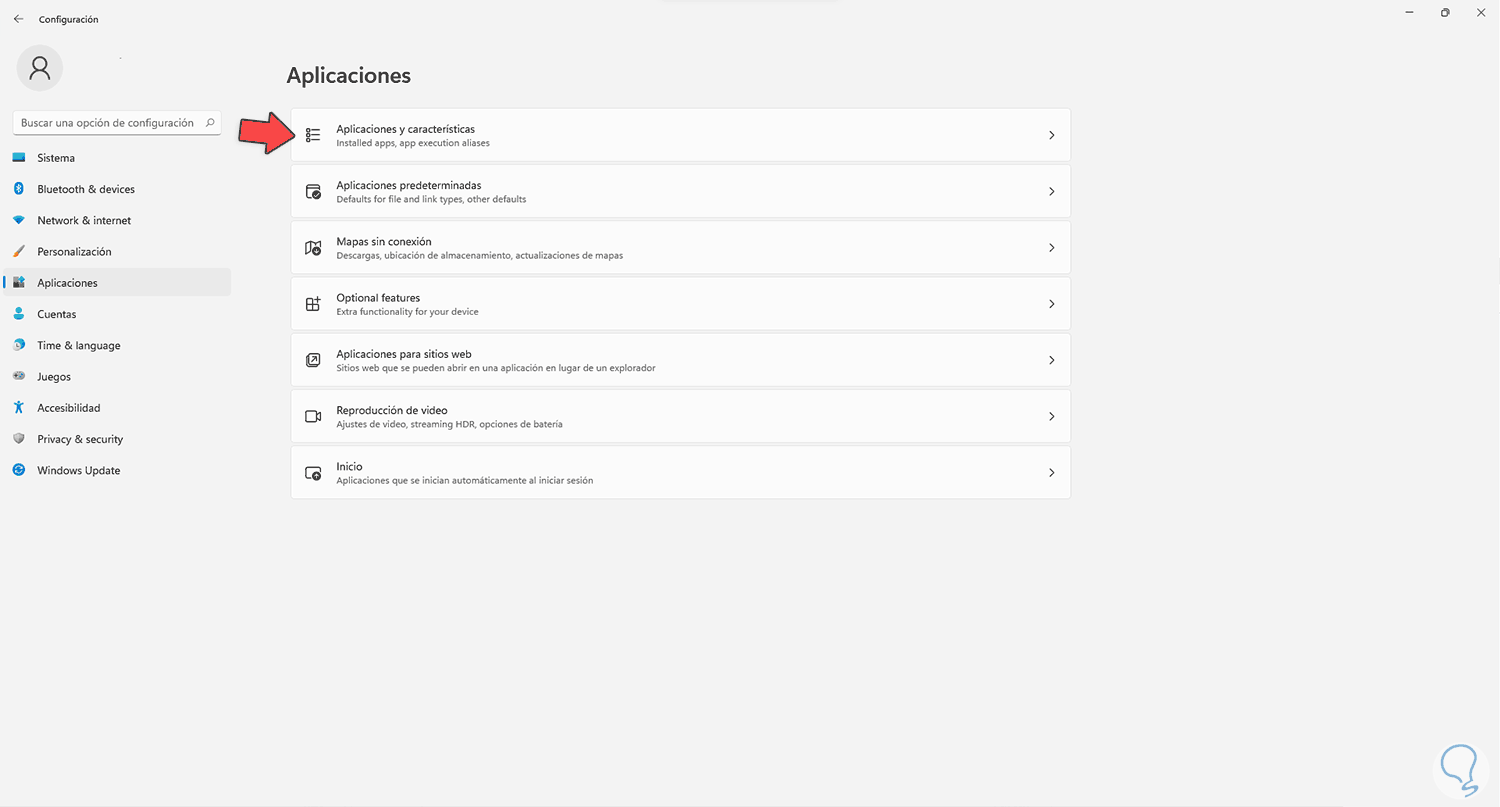Click the Bluetooth icon in sidebar

pyautogui.click(x=19, y=189)
